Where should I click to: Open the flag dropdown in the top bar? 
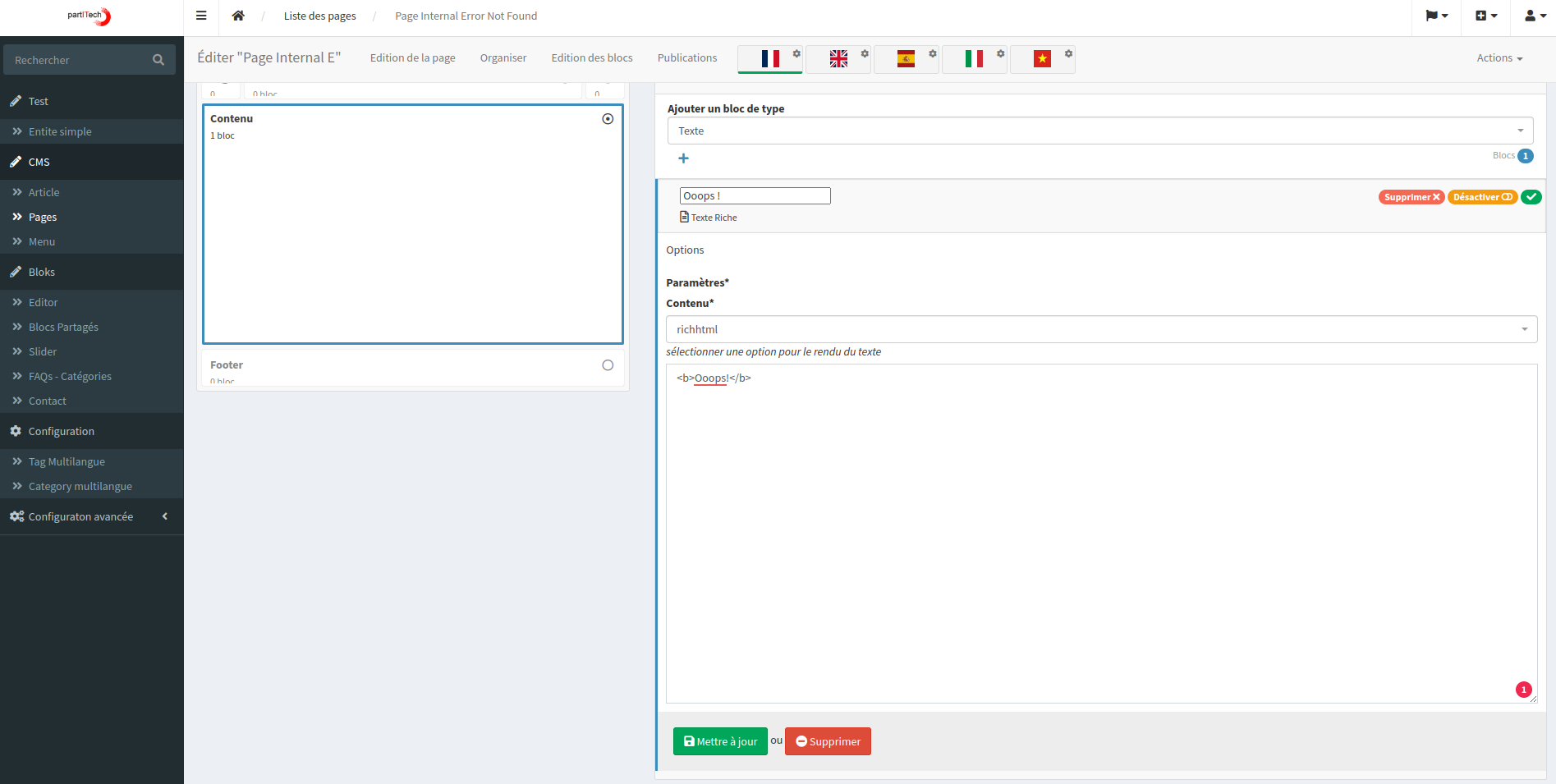point(1436,15)
